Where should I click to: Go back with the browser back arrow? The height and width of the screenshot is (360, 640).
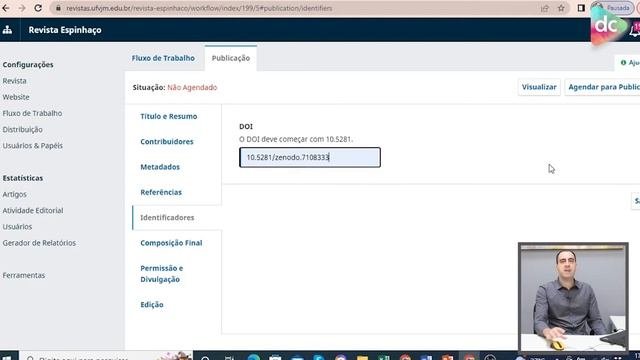click(6, 8)
